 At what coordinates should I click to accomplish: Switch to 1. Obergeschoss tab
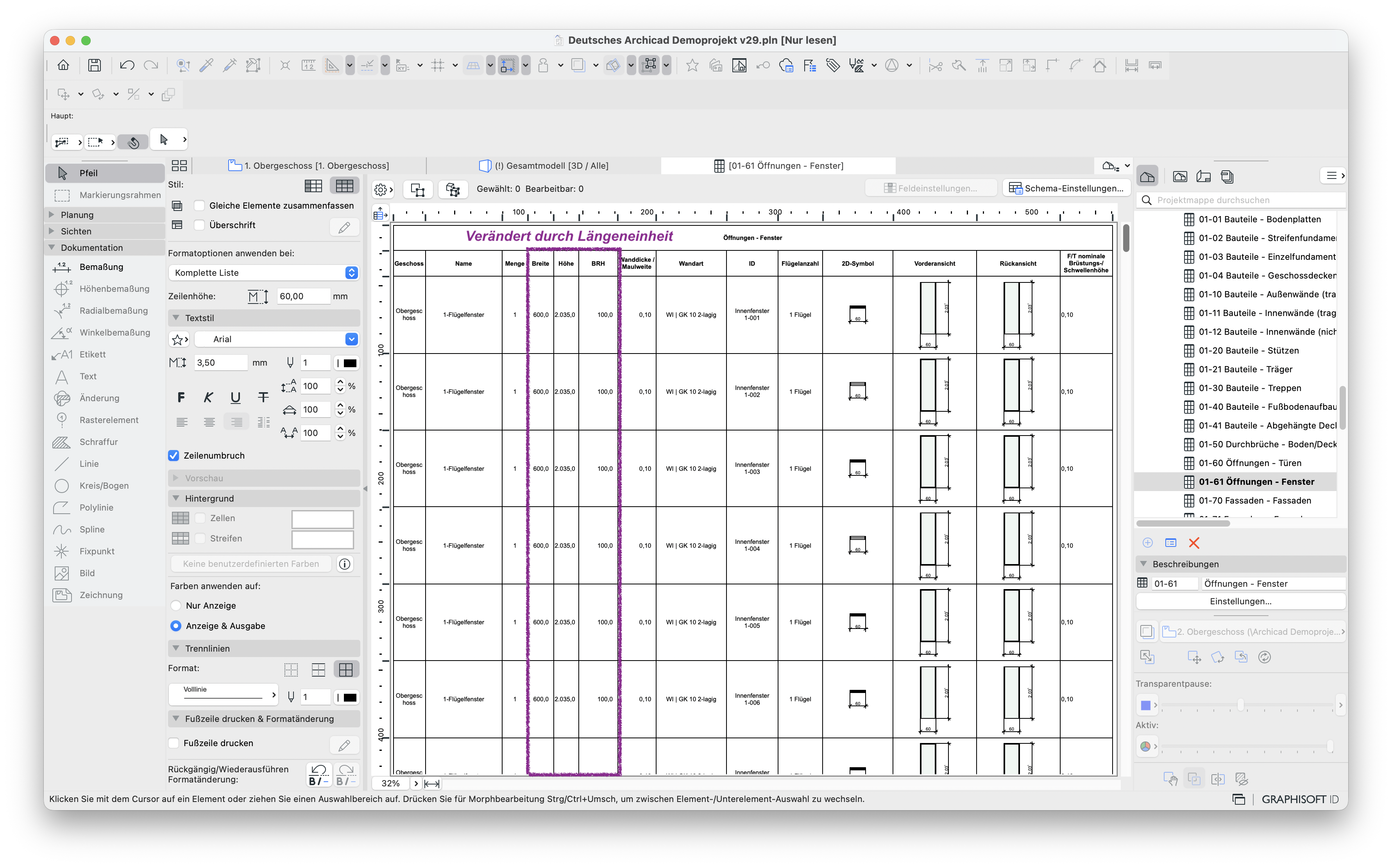(x=310, y=166)
